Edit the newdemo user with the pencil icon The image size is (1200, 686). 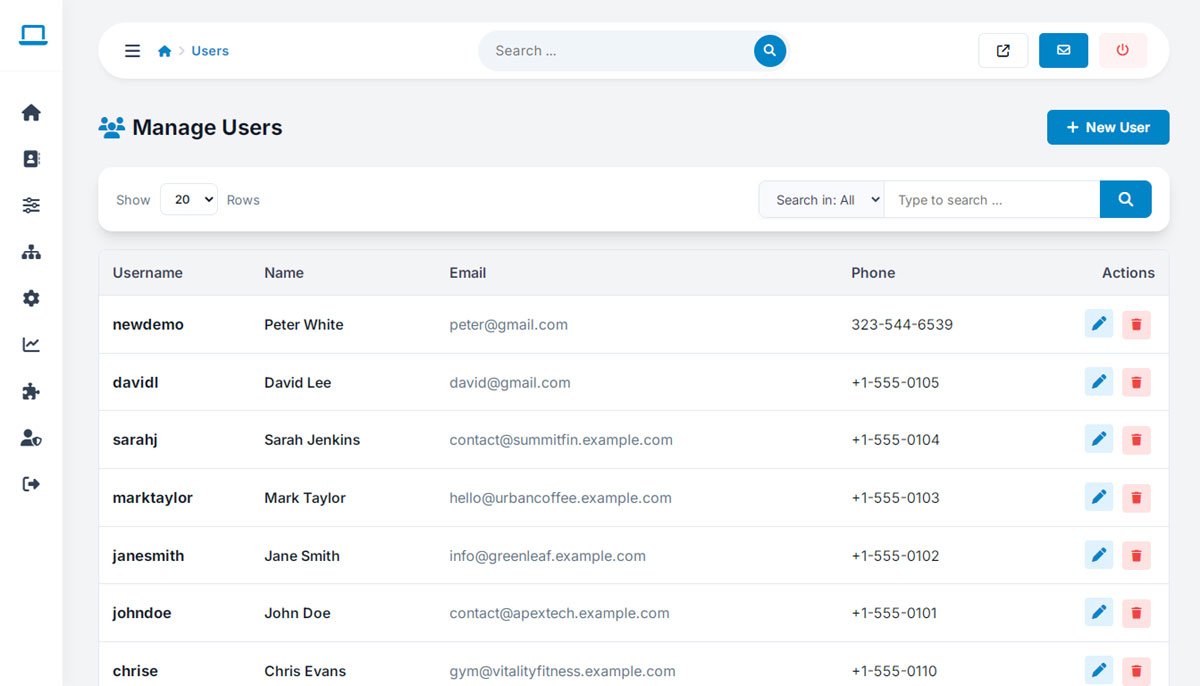pos(1099,324)
